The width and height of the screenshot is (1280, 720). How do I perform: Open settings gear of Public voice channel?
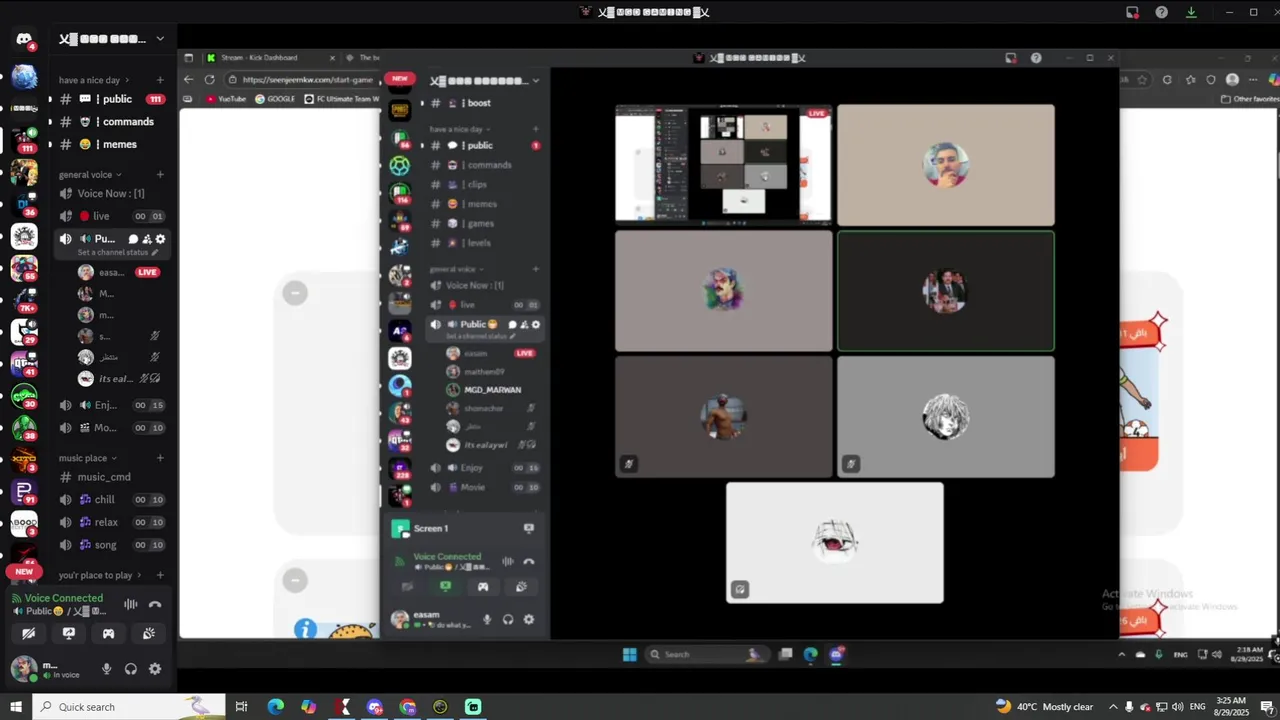coord(160,239)
